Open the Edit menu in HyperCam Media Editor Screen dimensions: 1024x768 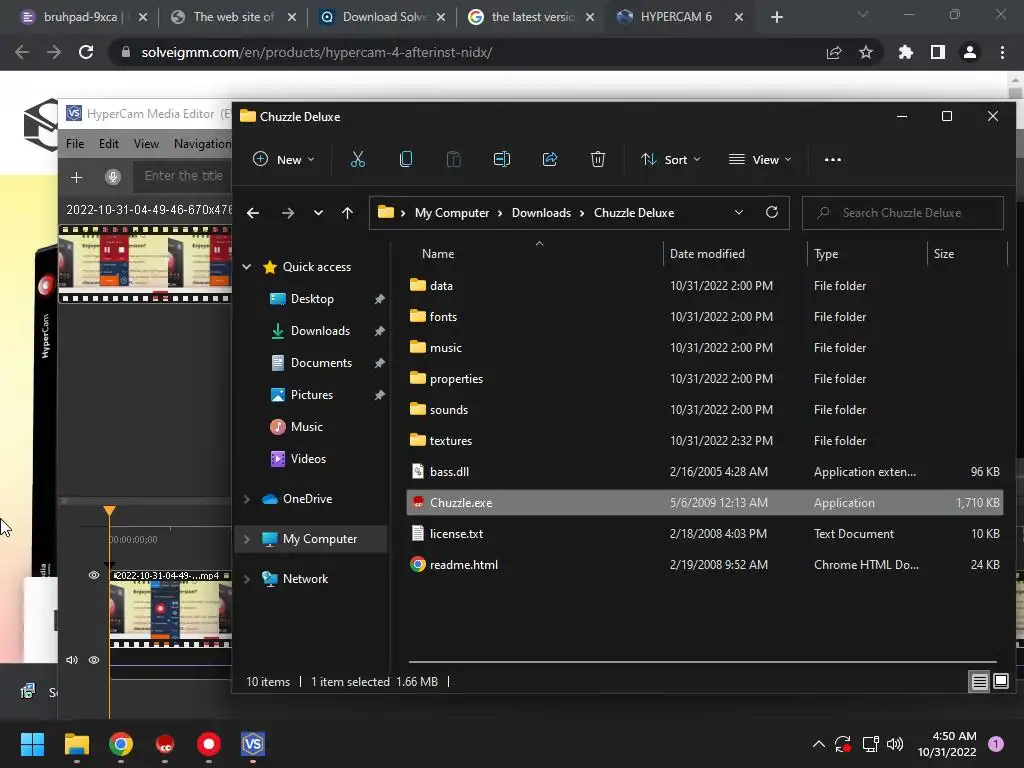(108, 144)
